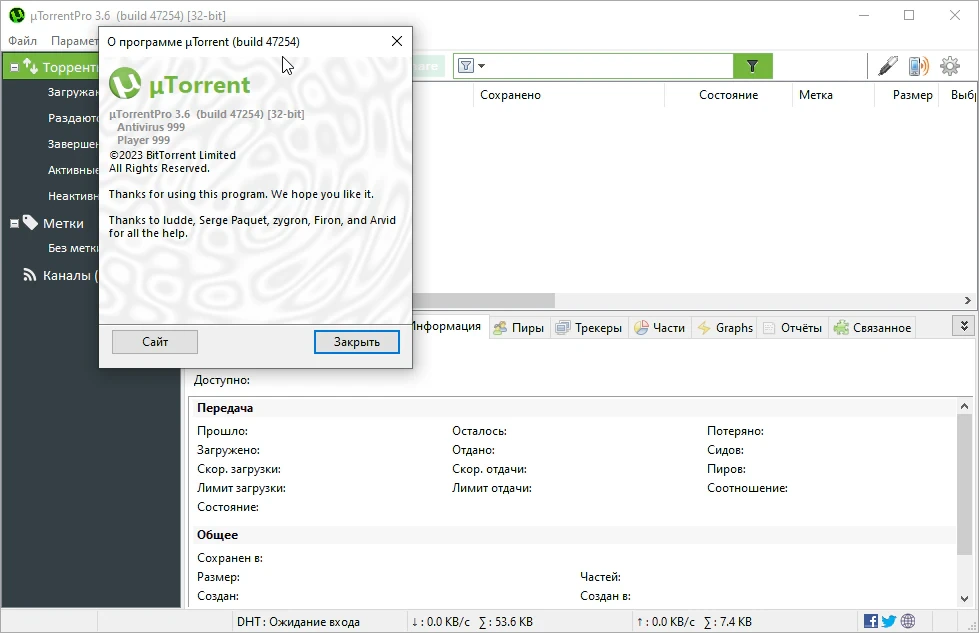
Task: Click the search input field
Action: pyautogui.click(x=609, y=66)
